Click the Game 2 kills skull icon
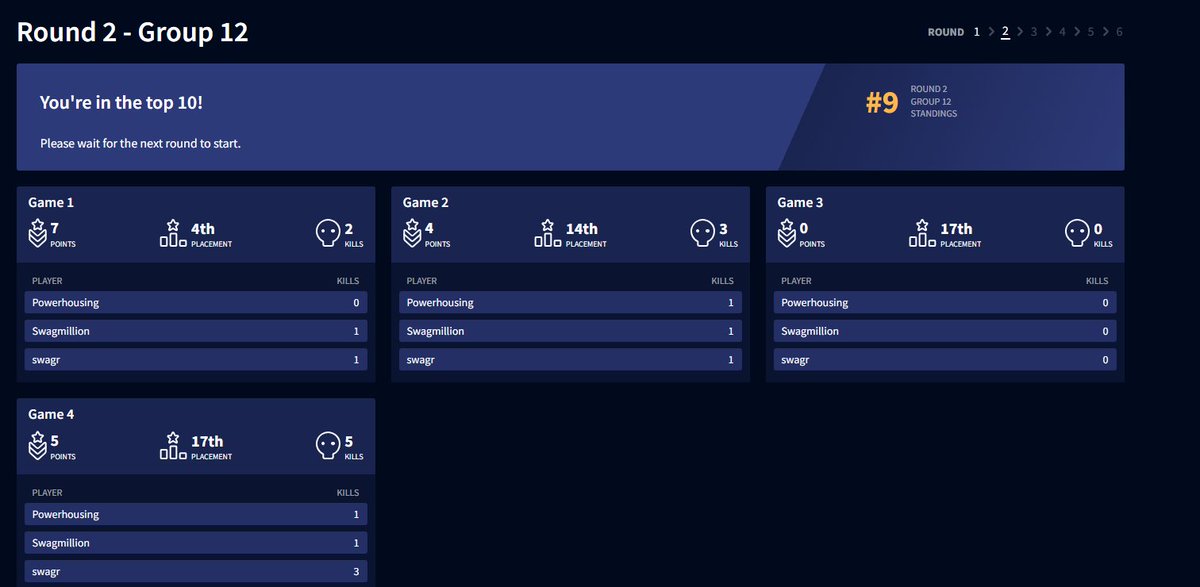This screenshot has width=1200, height=587. (702, 233)
